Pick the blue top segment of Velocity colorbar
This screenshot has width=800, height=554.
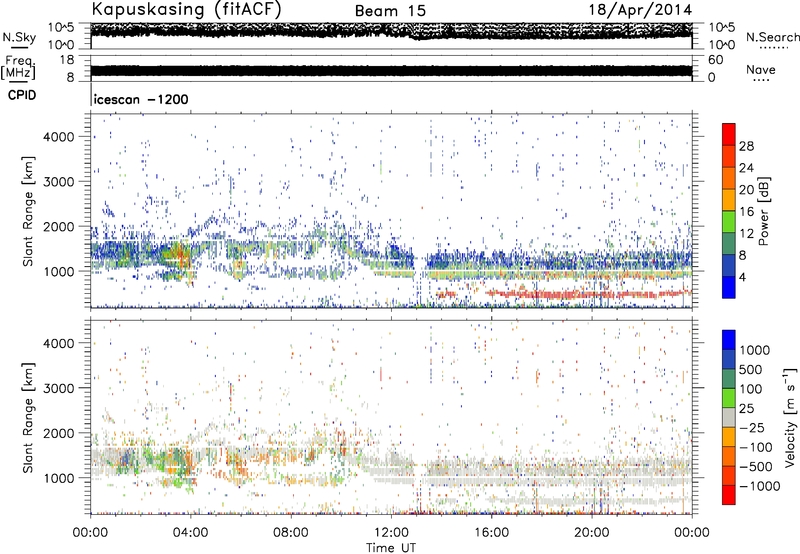click(x=729, y=340)
